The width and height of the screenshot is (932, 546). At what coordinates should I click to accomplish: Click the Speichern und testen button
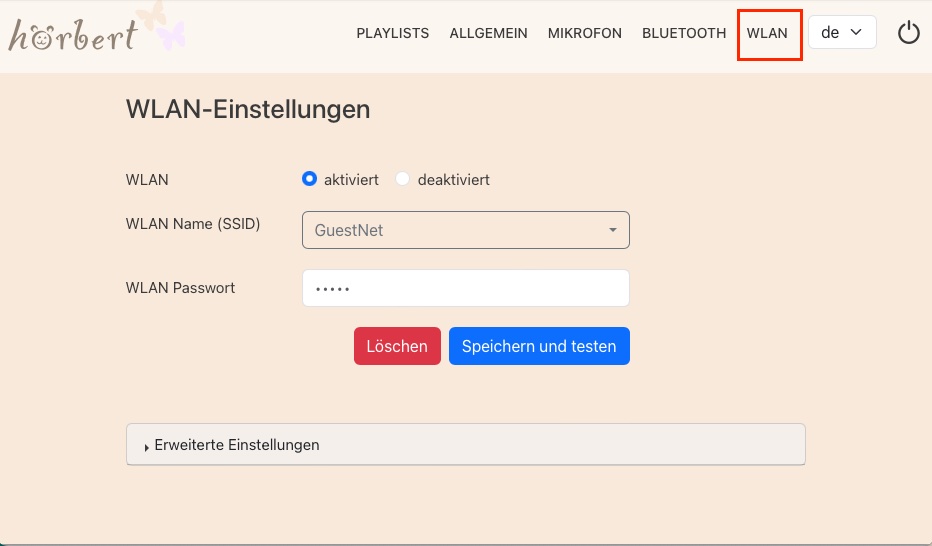pyautogui.click(x=539, y=347)
